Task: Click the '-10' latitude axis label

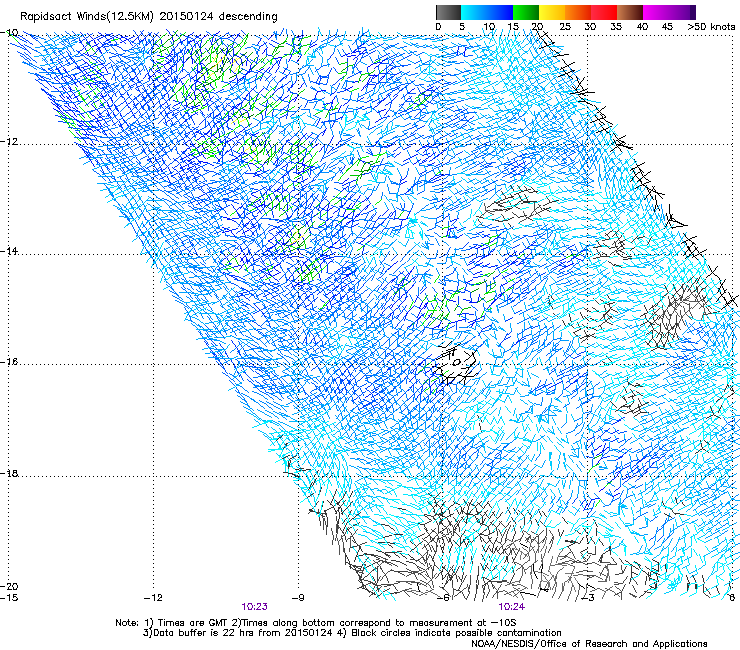Action: 9,33
